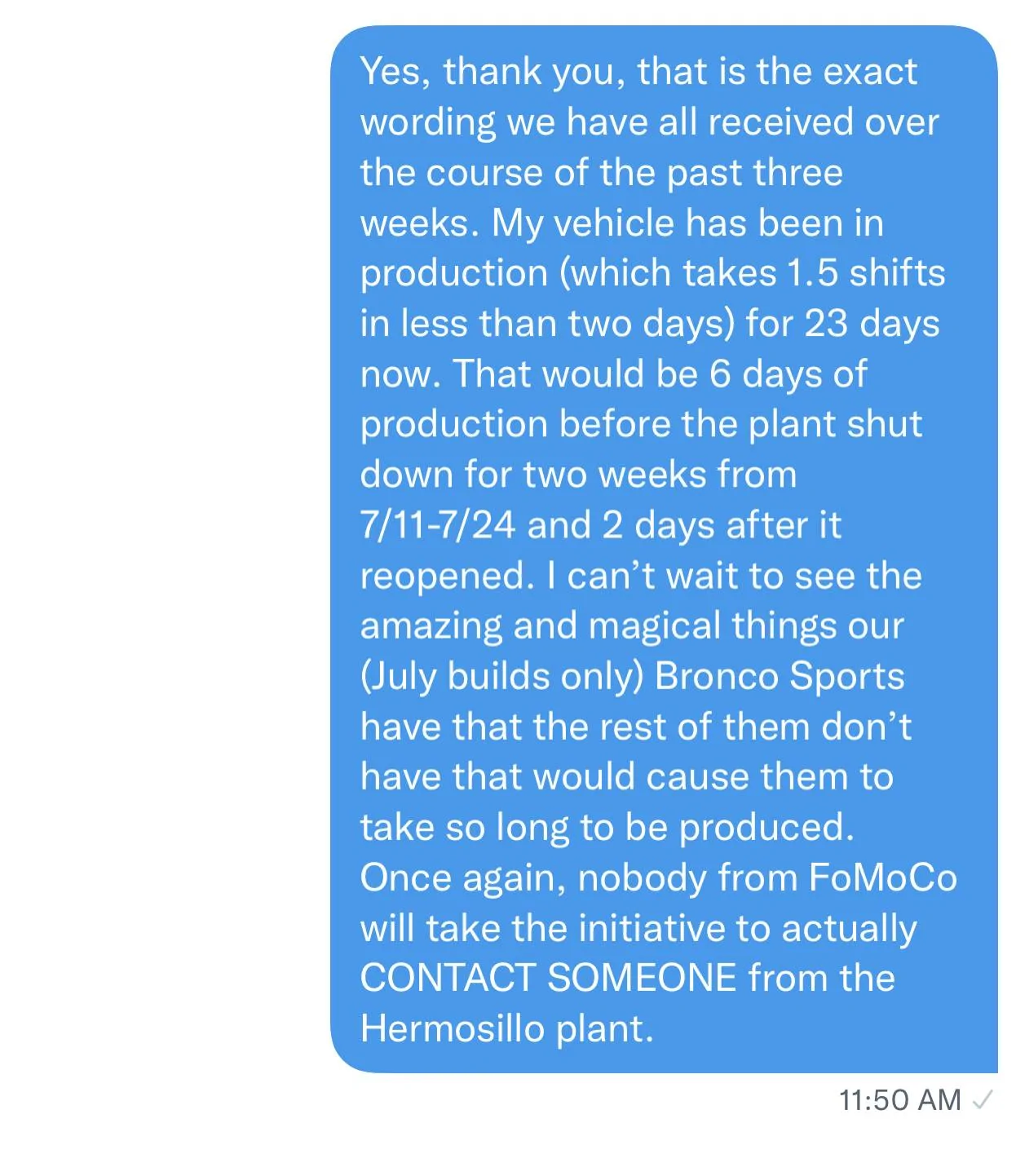Click "Bronco Sports" in the message
The image size is (1016, 1176).
[x=780, y=676]
